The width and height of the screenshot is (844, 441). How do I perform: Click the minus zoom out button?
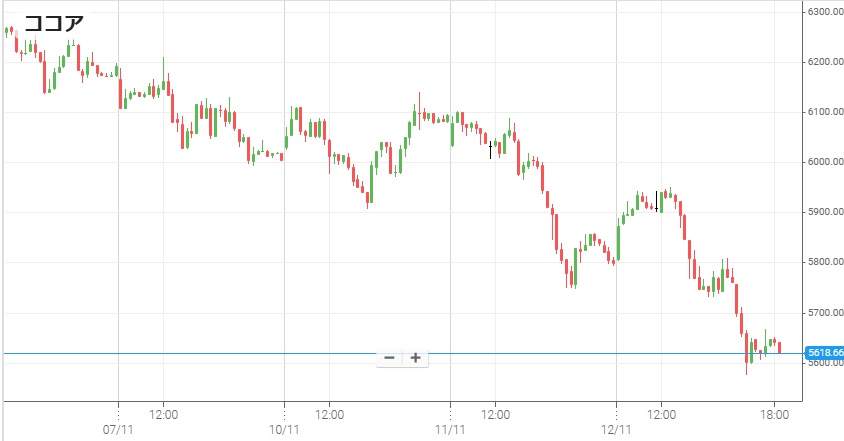point(389,358)
